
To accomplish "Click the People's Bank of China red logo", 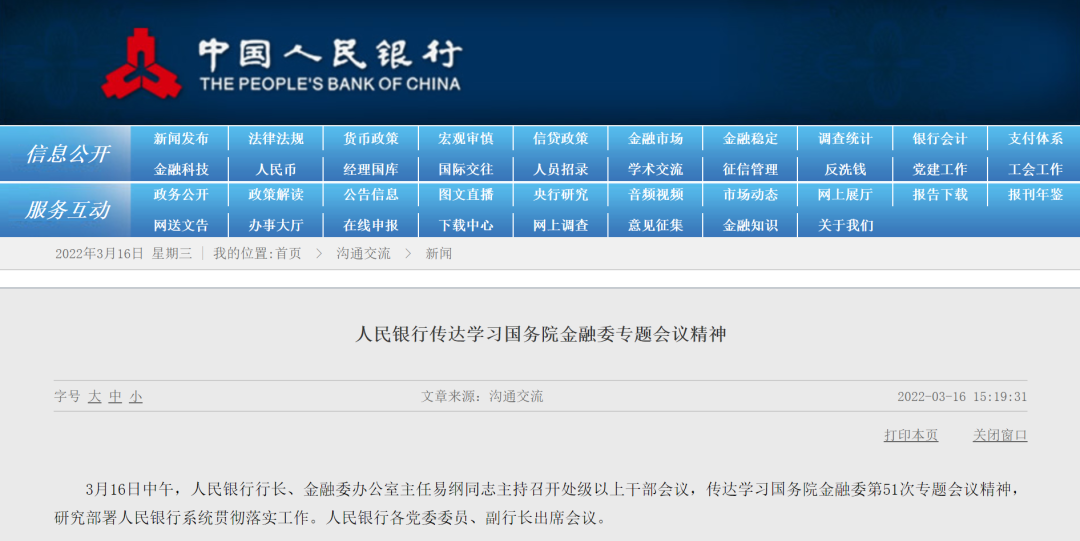I will pos(141,63).
